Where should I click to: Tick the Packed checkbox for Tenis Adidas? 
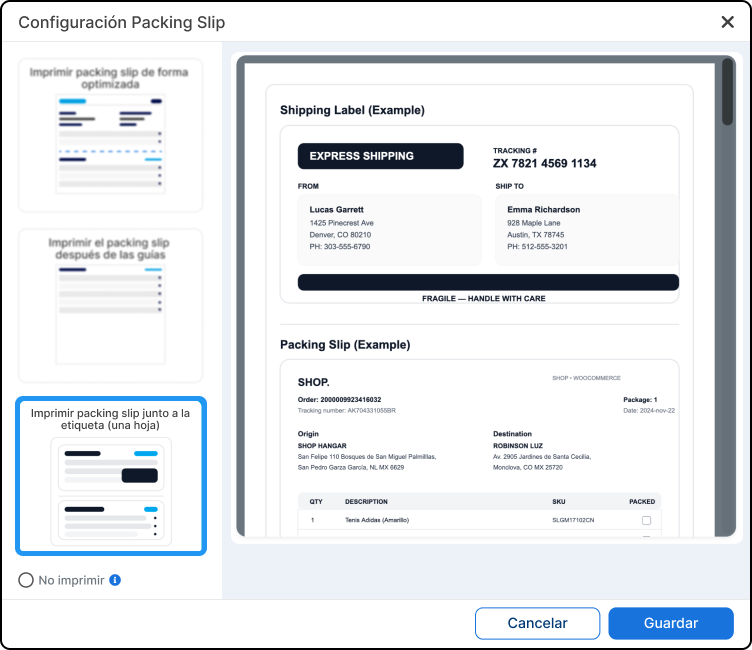[x=646, y=520]
